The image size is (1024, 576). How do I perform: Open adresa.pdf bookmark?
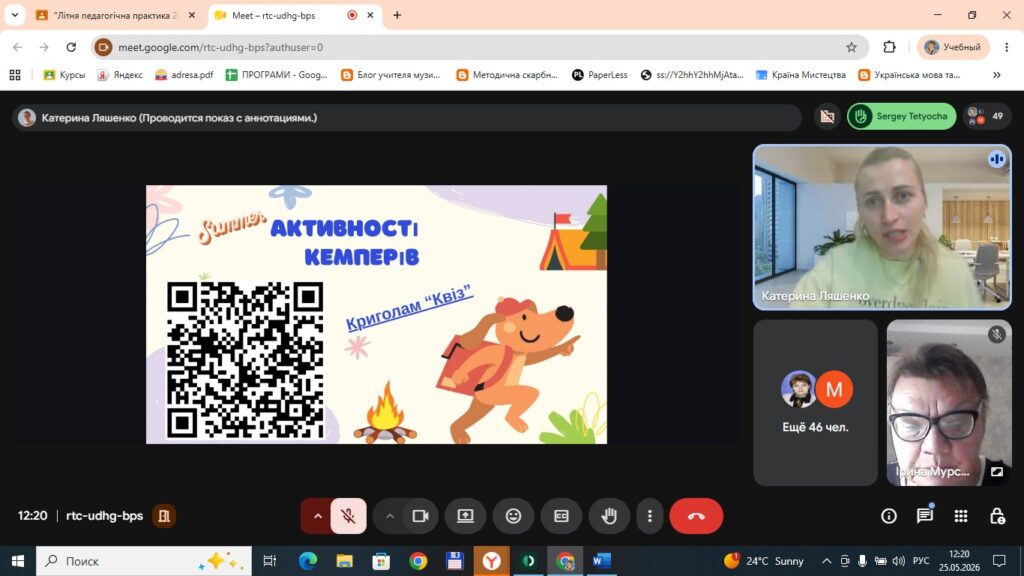[184, 75]
